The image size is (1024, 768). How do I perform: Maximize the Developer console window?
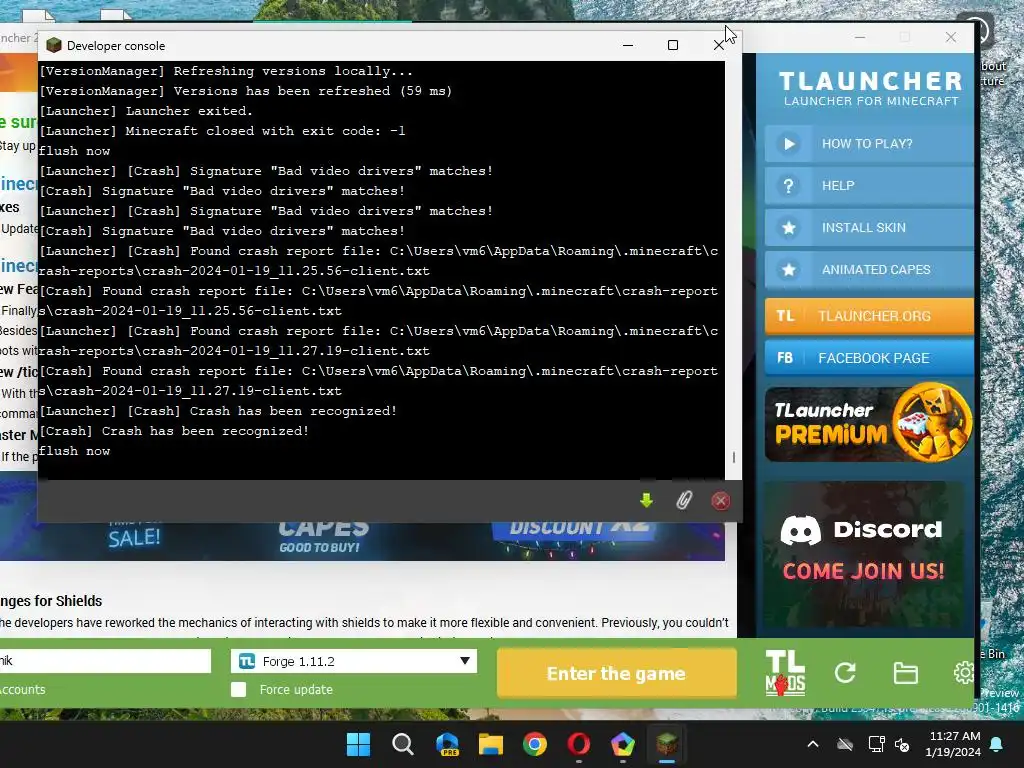pyautogui.click(x=673, y=45)
